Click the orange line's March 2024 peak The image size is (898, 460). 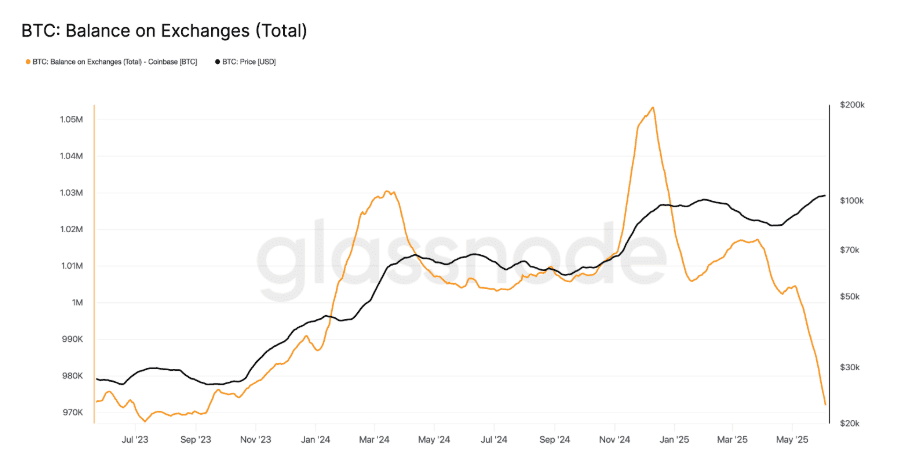[x=387, y=191]
